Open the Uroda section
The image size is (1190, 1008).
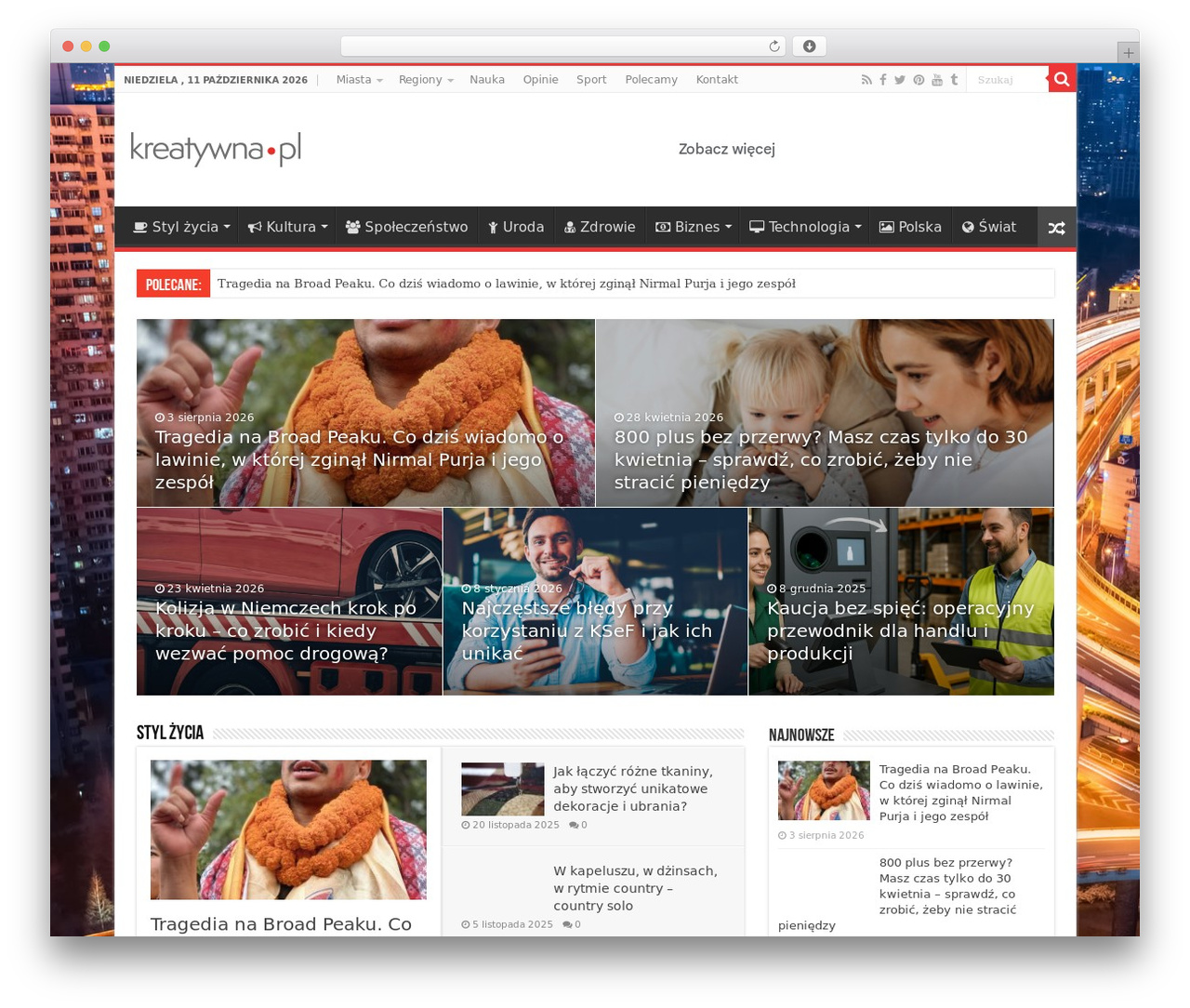[x=516, y=227]
